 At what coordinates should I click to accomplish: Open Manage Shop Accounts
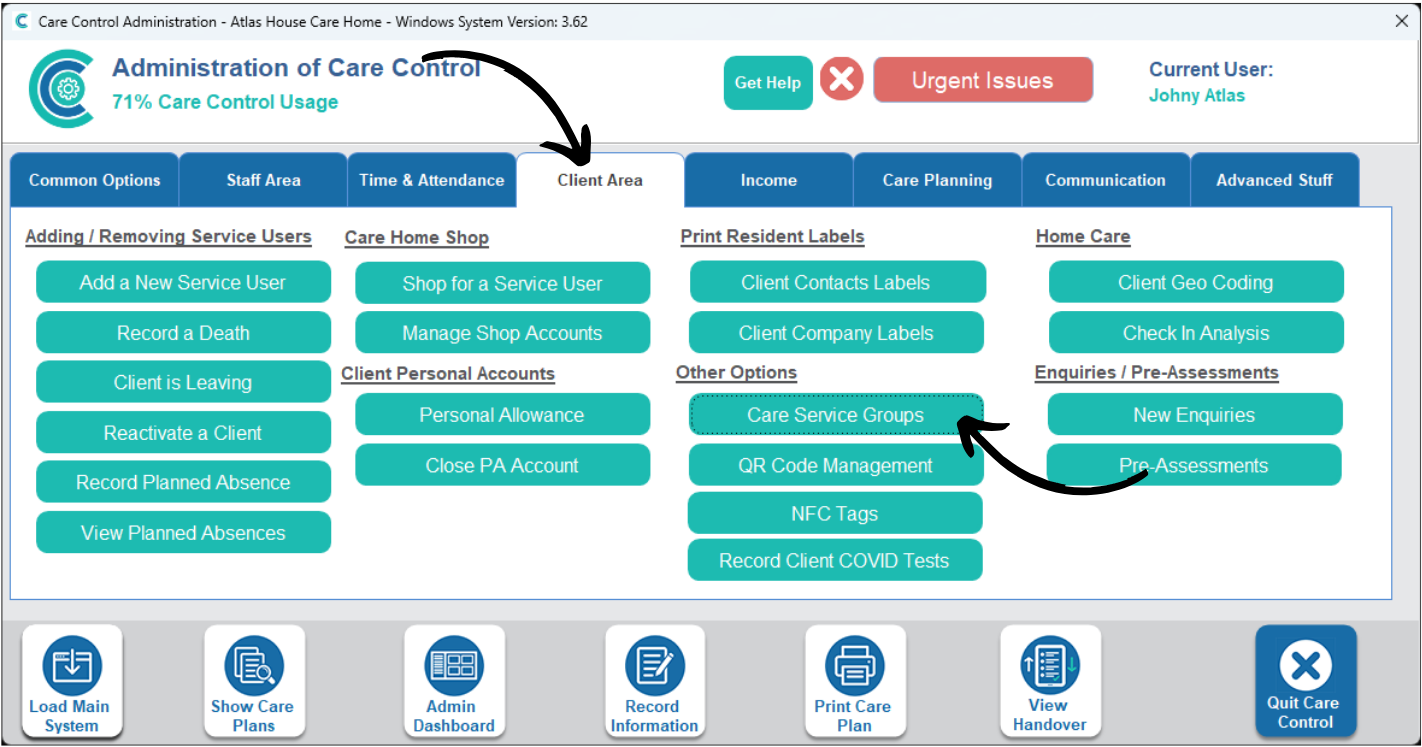[502, 333]
